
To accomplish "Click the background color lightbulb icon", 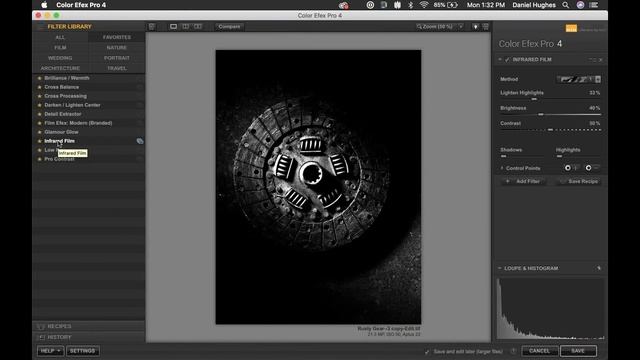I will [475, 27].
